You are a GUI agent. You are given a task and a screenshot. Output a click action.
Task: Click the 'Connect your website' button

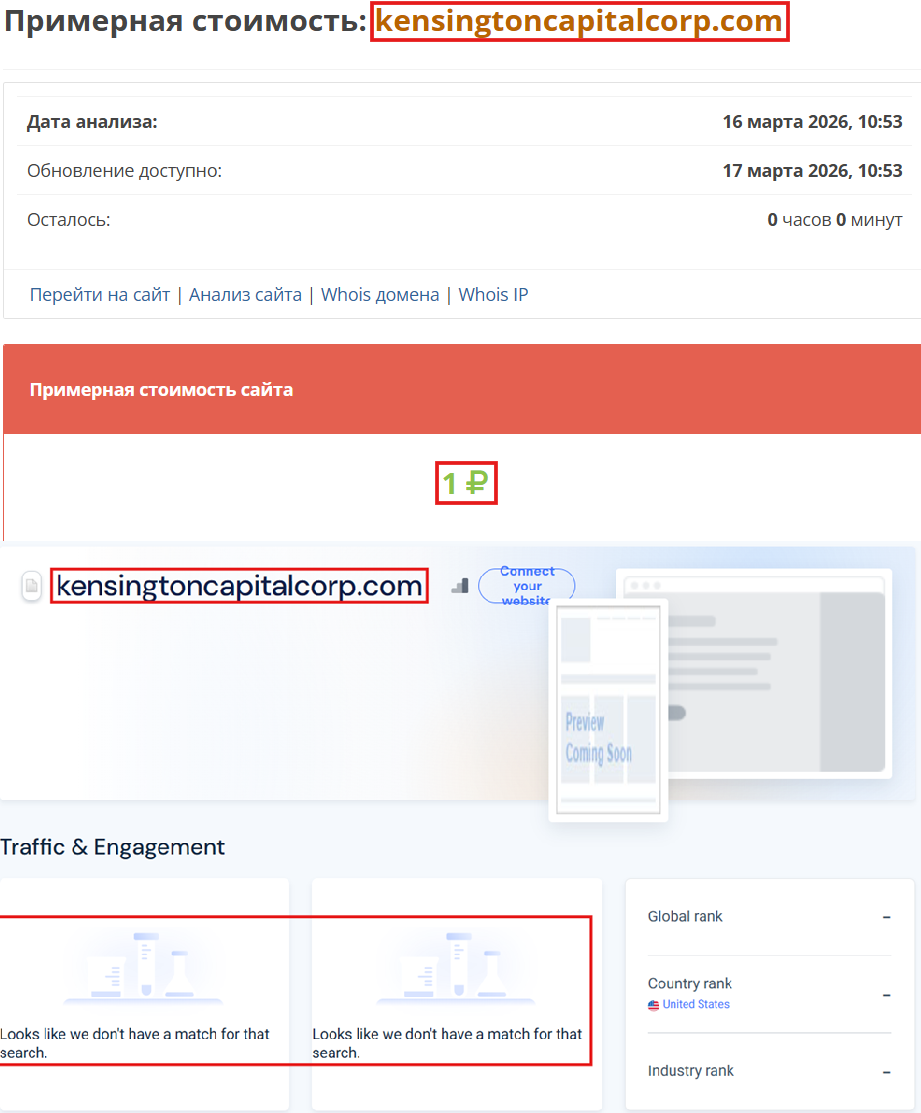point(525,586)
